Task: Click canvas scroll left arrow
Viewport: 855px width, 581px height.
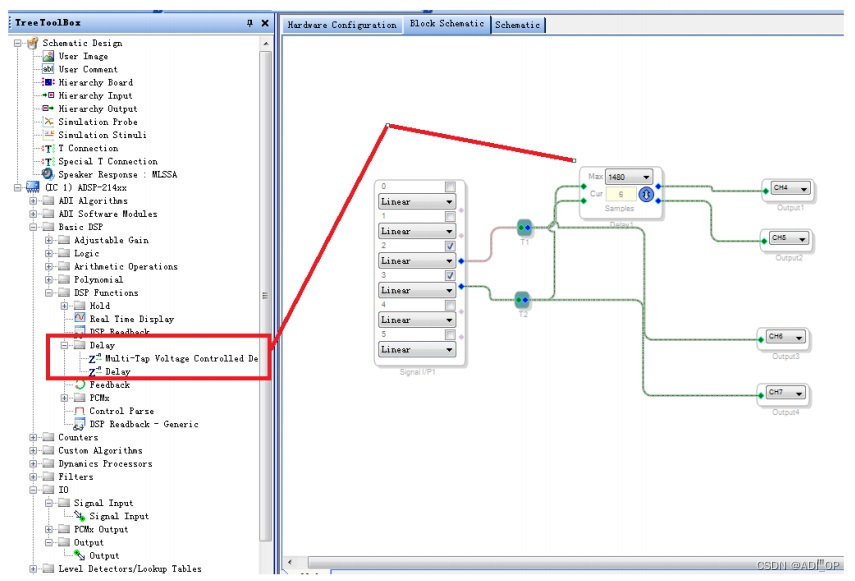Action: 290,562
